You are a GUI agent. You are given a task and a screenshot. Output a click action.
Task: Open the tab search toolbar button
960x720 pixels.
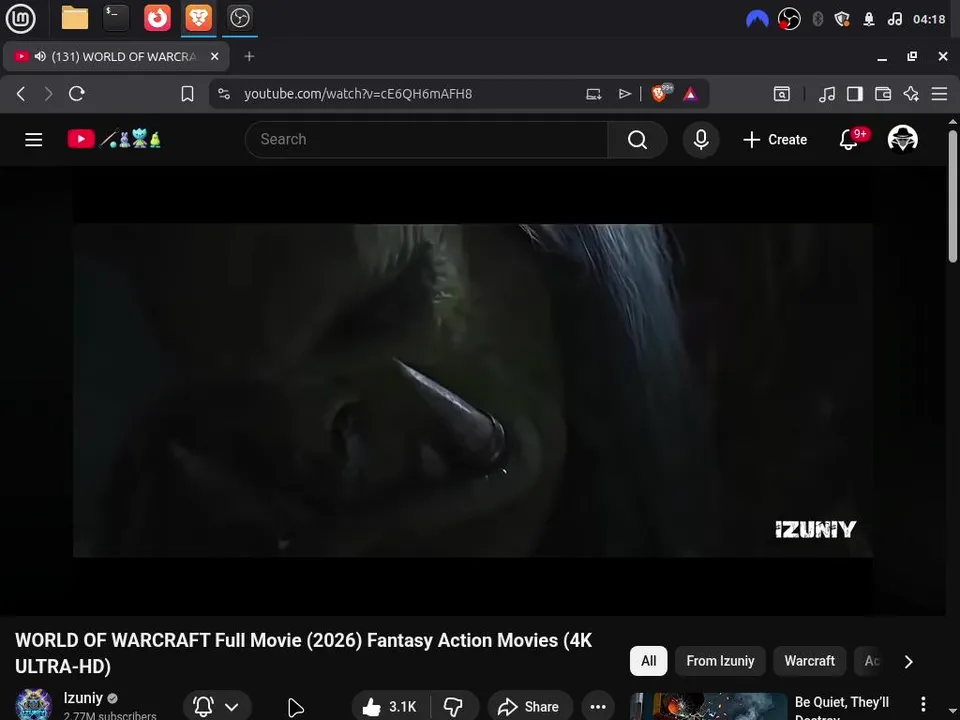coord(782,94)
